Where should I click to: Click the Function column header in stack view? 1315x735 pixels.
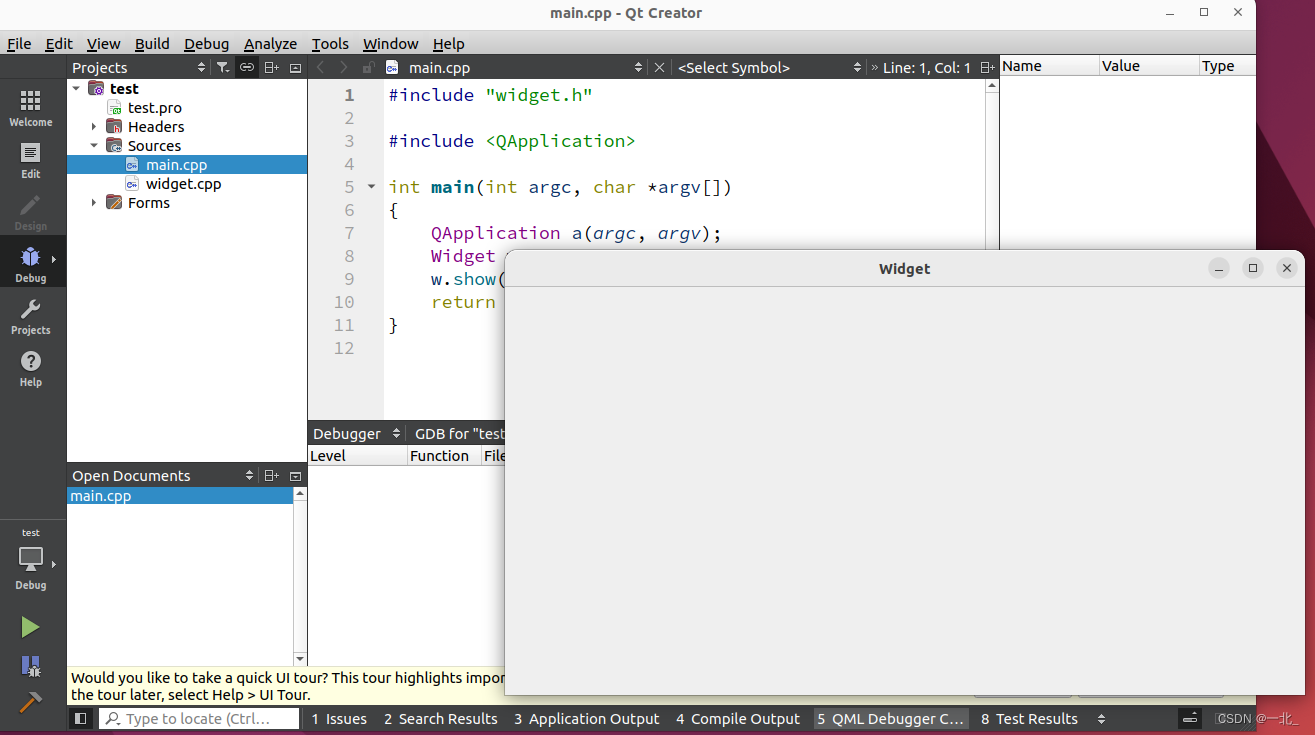[444, 456]
